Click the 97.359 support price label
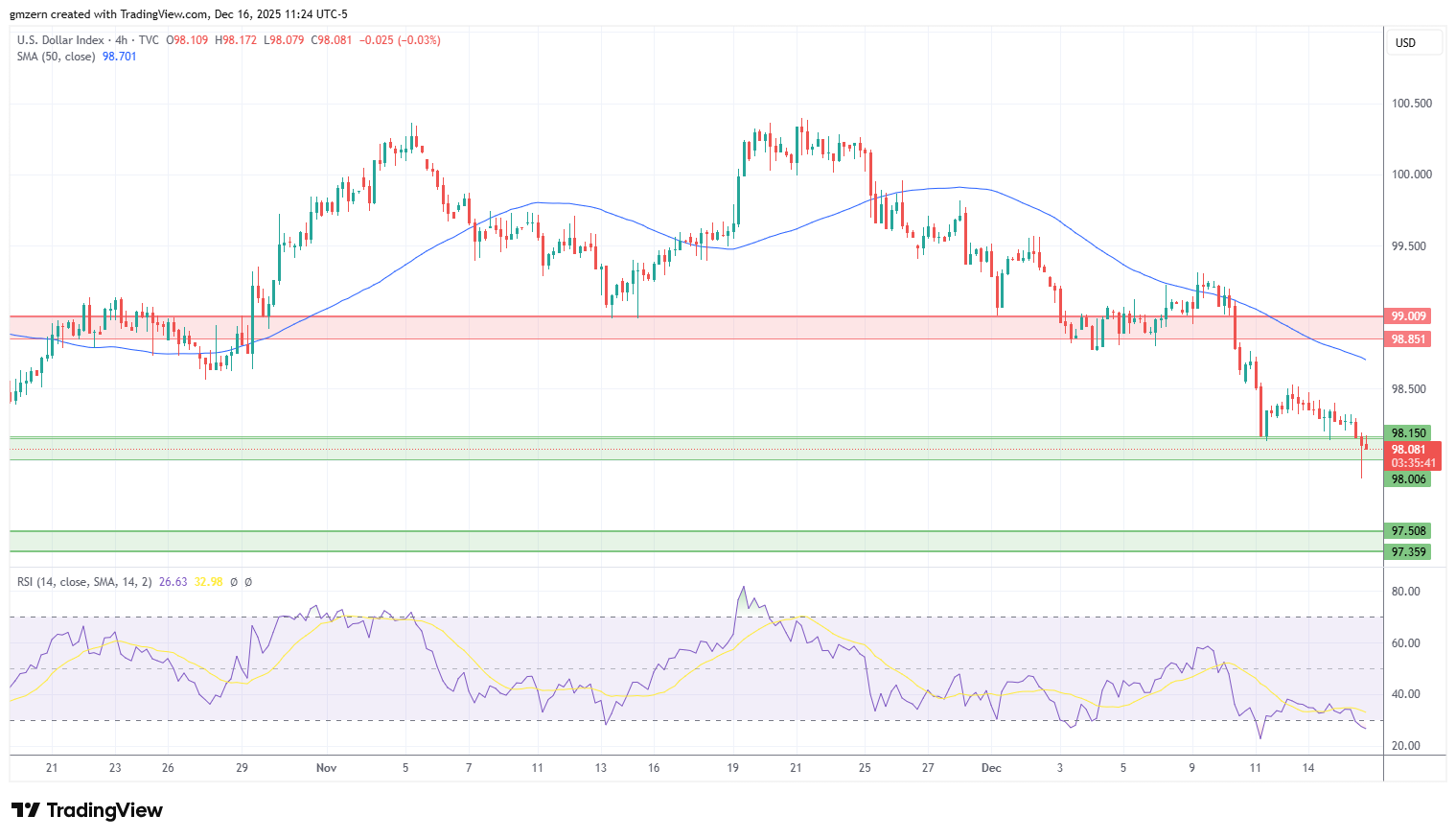This screenshot has width=1456, height=839. 1408,552
